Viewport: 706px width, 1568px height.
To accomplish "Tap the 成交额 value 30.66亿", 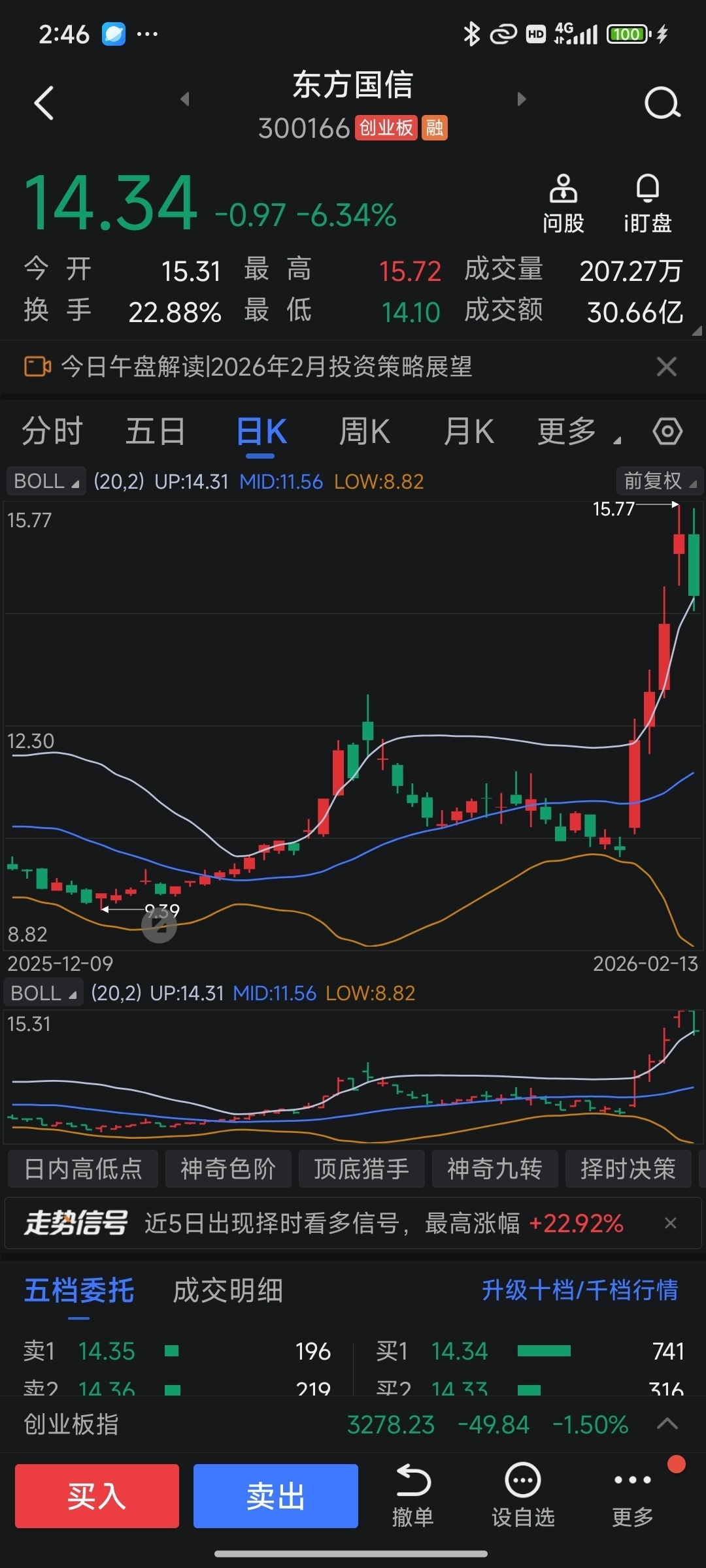I will (635, 312).
